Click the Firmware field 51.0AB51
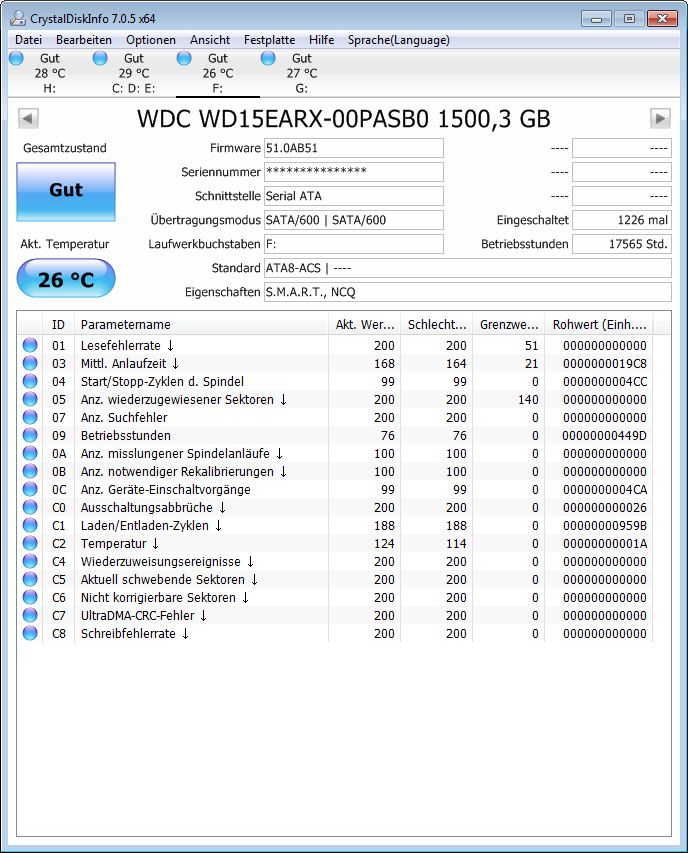688x853 pixels. click(x=354, y=148)
